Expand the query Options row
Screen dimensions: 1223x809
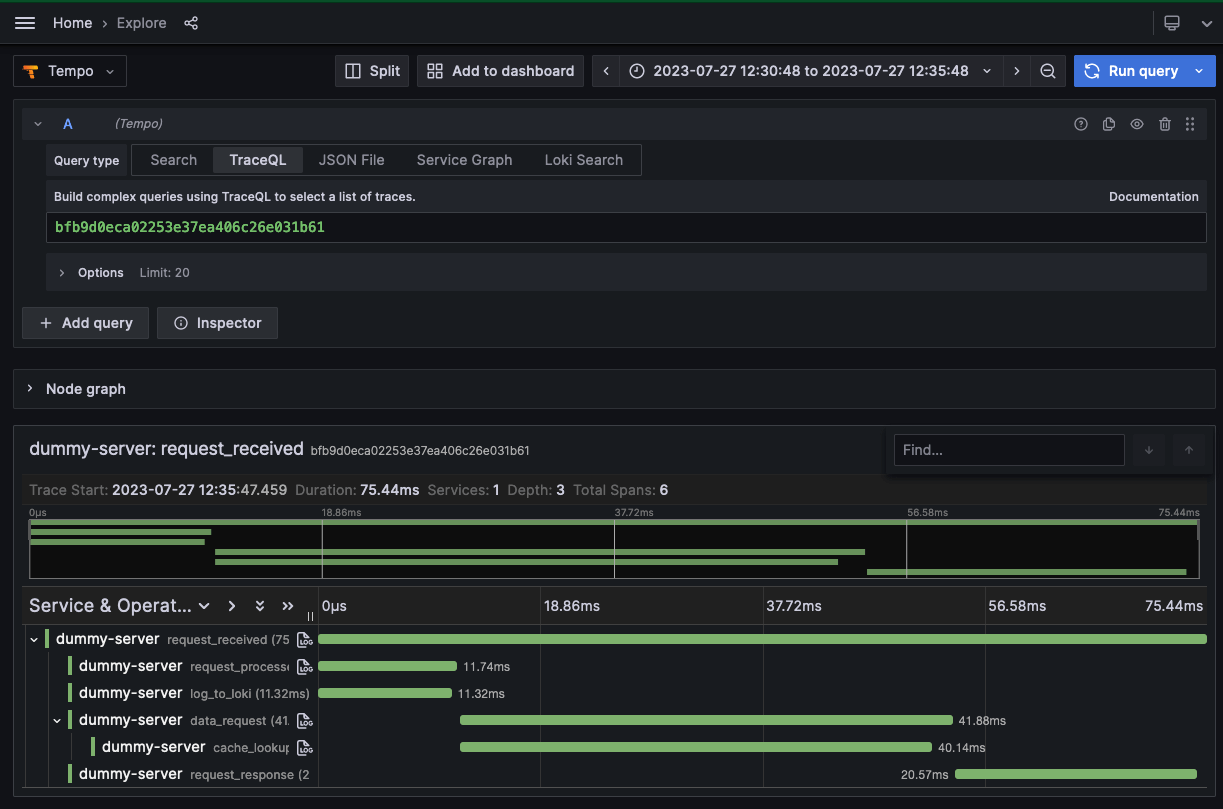(x=62, y=273)
